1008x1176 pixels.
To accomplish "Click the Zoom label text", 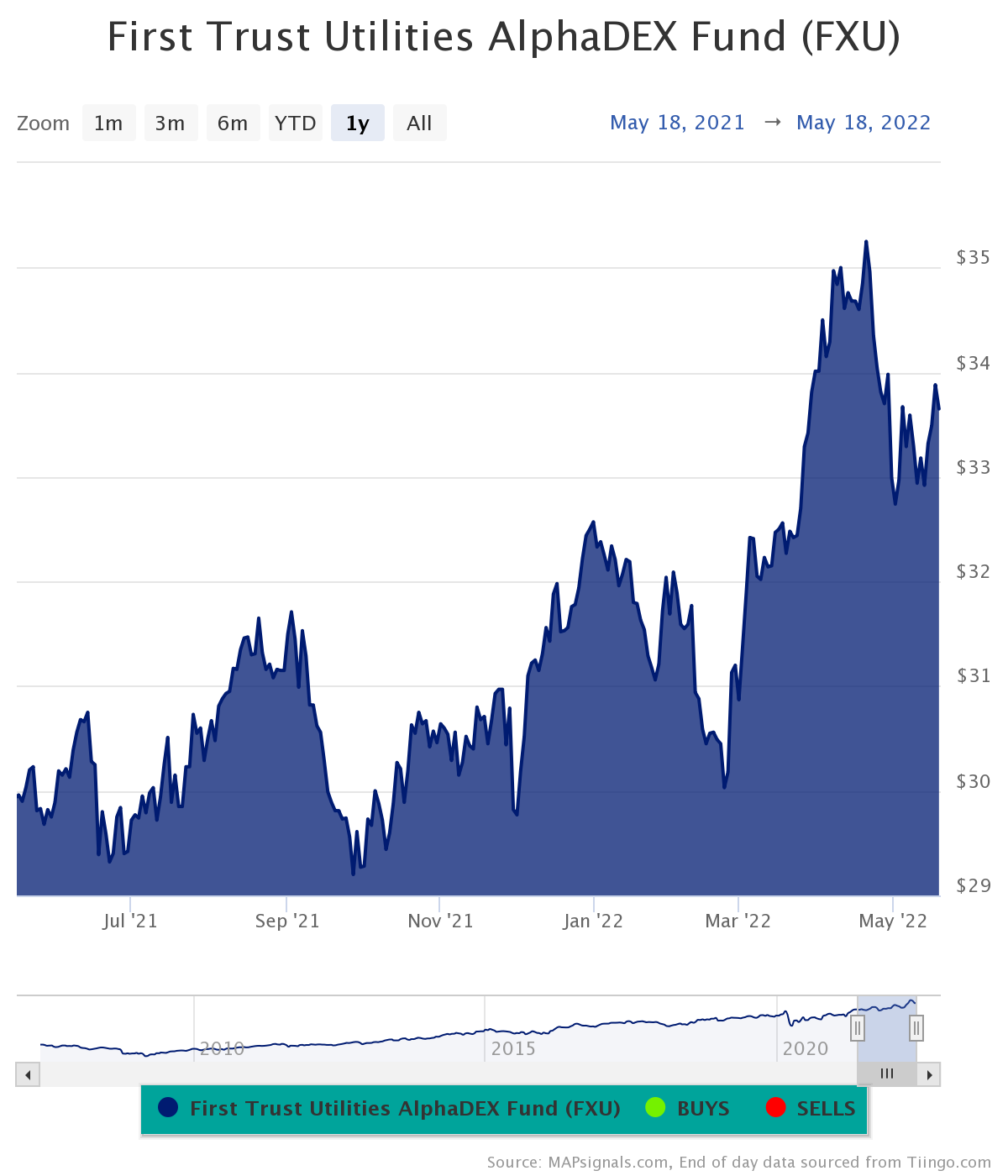I will (44, 123).
